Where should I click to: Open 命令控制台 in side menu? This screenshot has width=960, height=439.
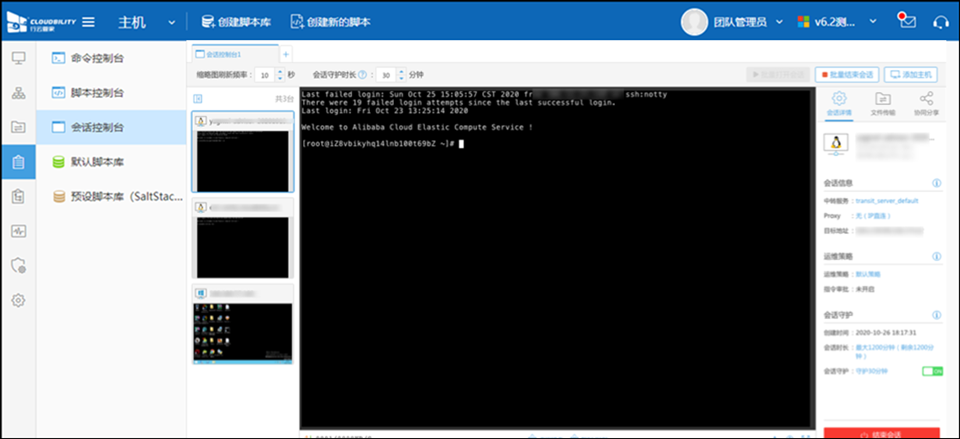click(x=97, y=58)
